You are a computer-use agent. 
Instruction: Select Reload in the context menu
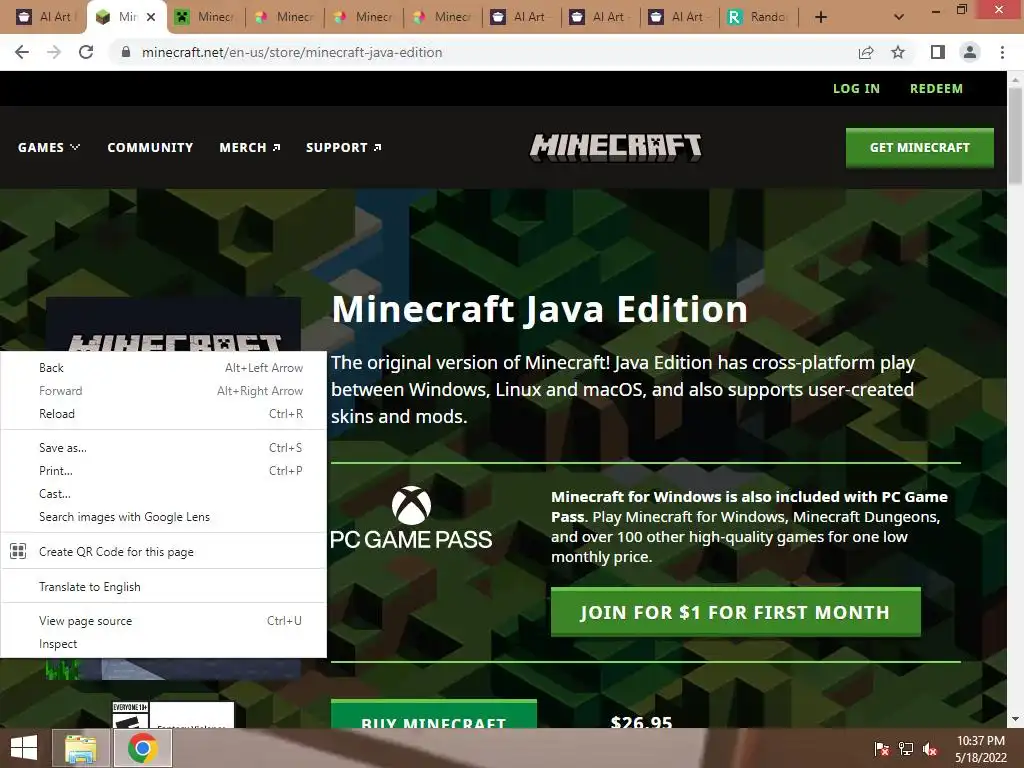tap(163, 413)
